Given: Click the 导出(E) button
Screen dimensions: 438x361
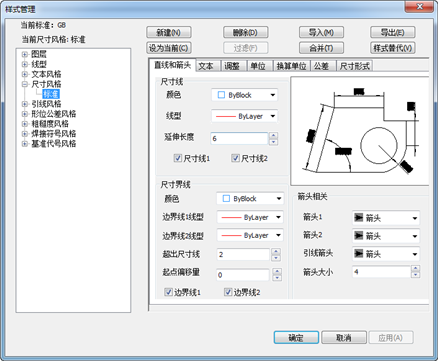Looking at the screenshot, I should pyautogui.click(x=393, y=32).
